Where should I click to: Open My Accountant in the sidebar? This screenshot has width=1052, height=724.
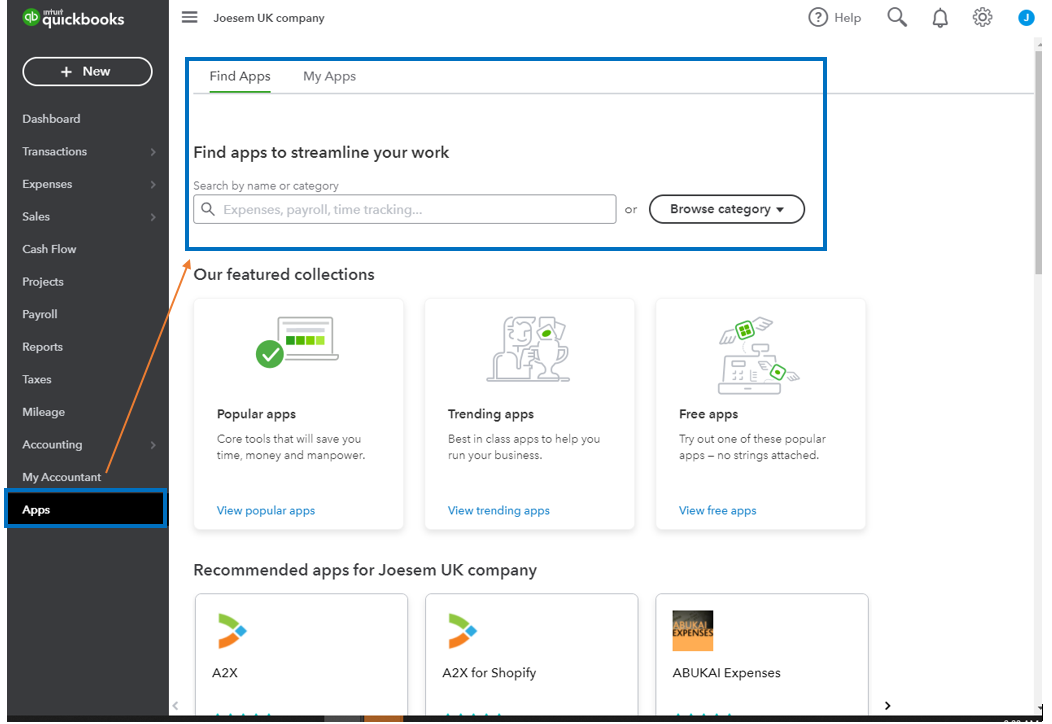pyautogui.click(x=62, y=477)
